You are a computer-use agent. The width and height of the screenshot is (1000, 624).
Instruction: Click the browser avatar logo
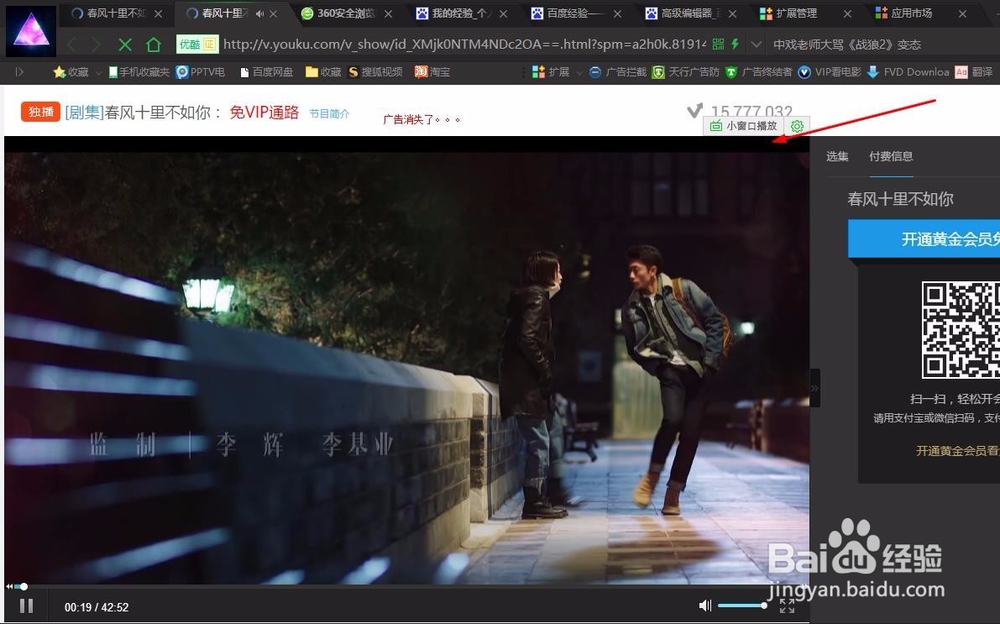point(30,30)
